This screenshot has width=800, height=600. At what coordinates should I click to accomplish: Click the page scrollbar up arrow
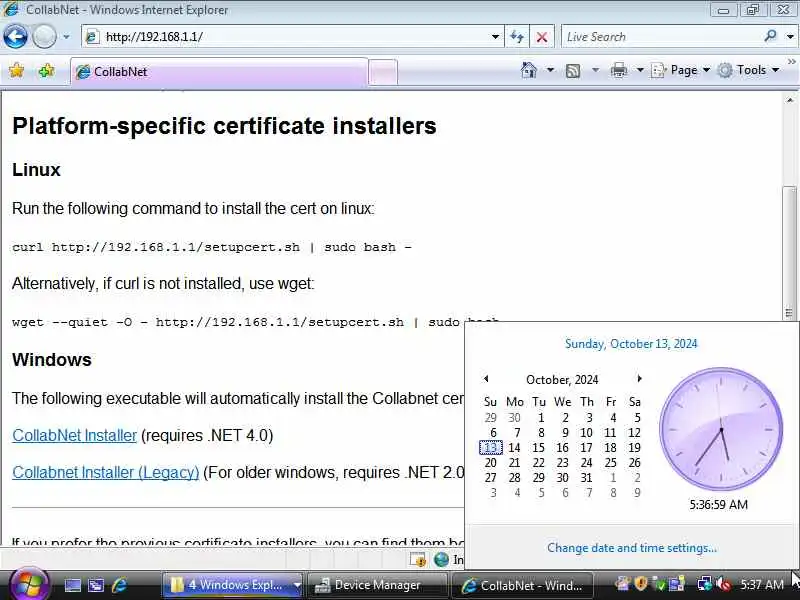pyautogui.click(x=790, y=101)
